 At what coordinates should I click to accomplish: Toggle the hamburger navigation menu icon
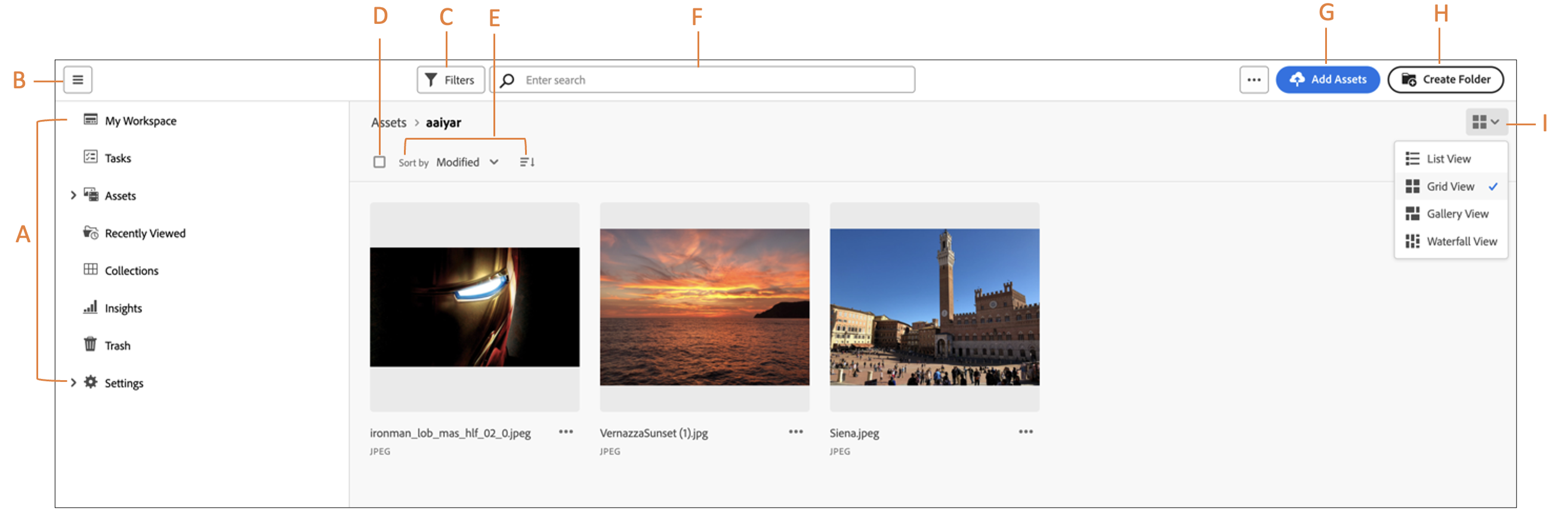point(78,80)
